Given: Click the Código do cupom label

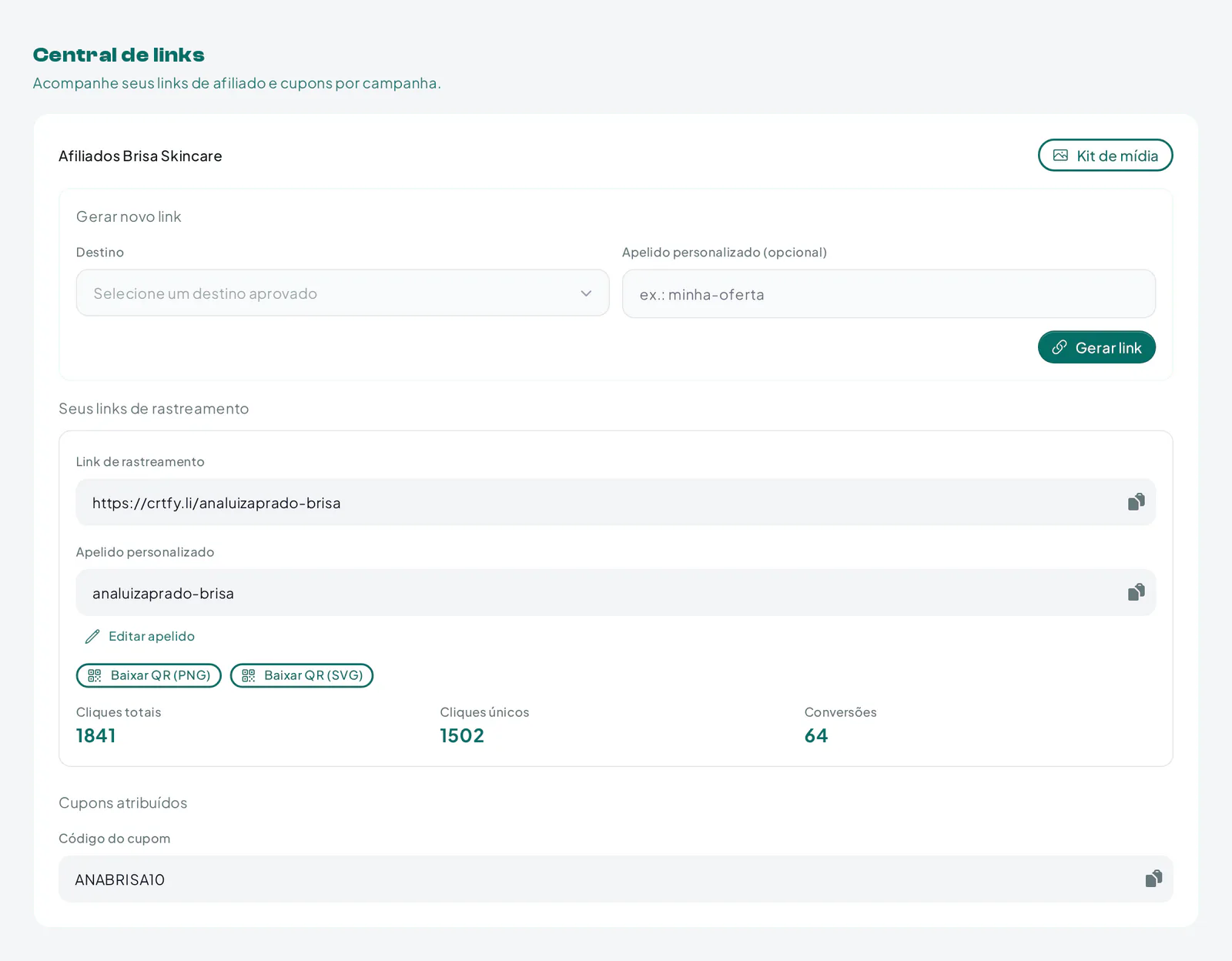Looking at the screenshot, I should click(115, 838).
